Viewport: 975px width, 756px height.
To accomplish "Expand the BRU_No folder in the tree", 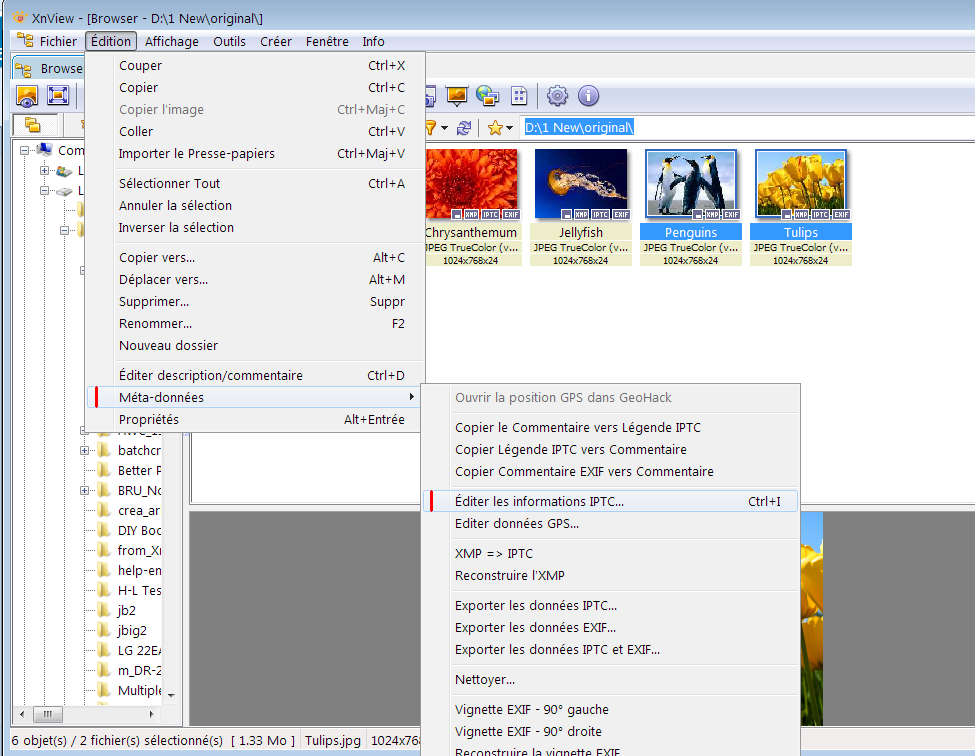I will point(84,491).
